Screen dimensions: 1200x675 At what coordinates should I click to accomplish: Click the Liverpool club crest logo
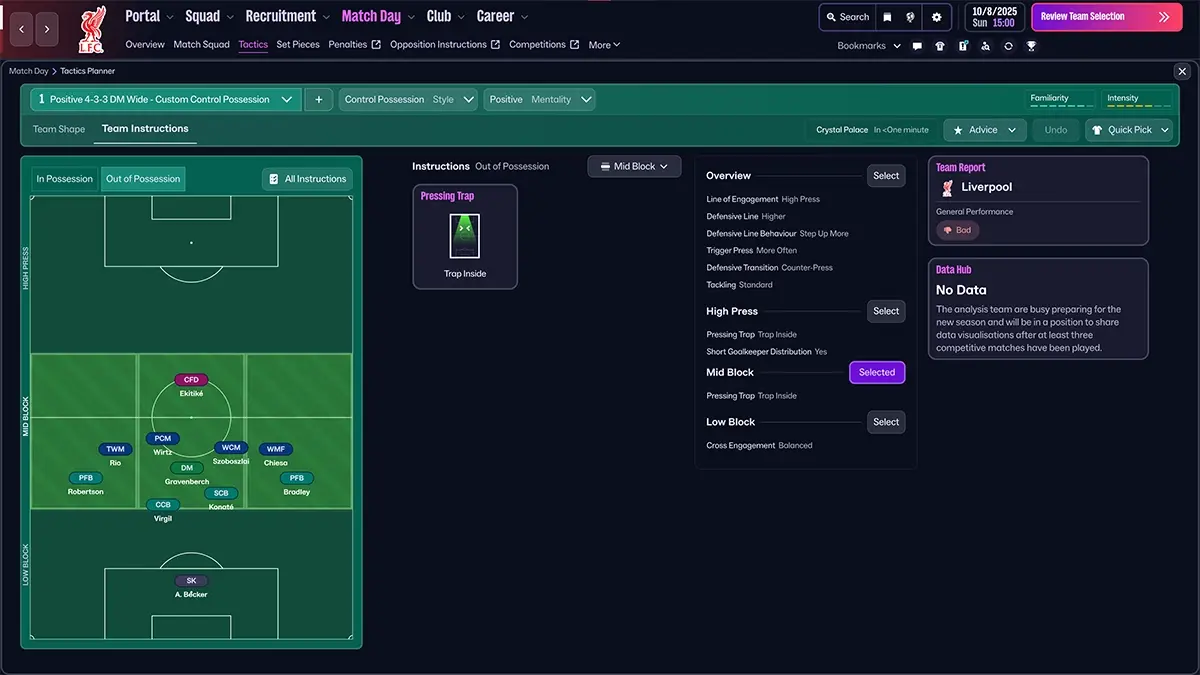[91, 30]
